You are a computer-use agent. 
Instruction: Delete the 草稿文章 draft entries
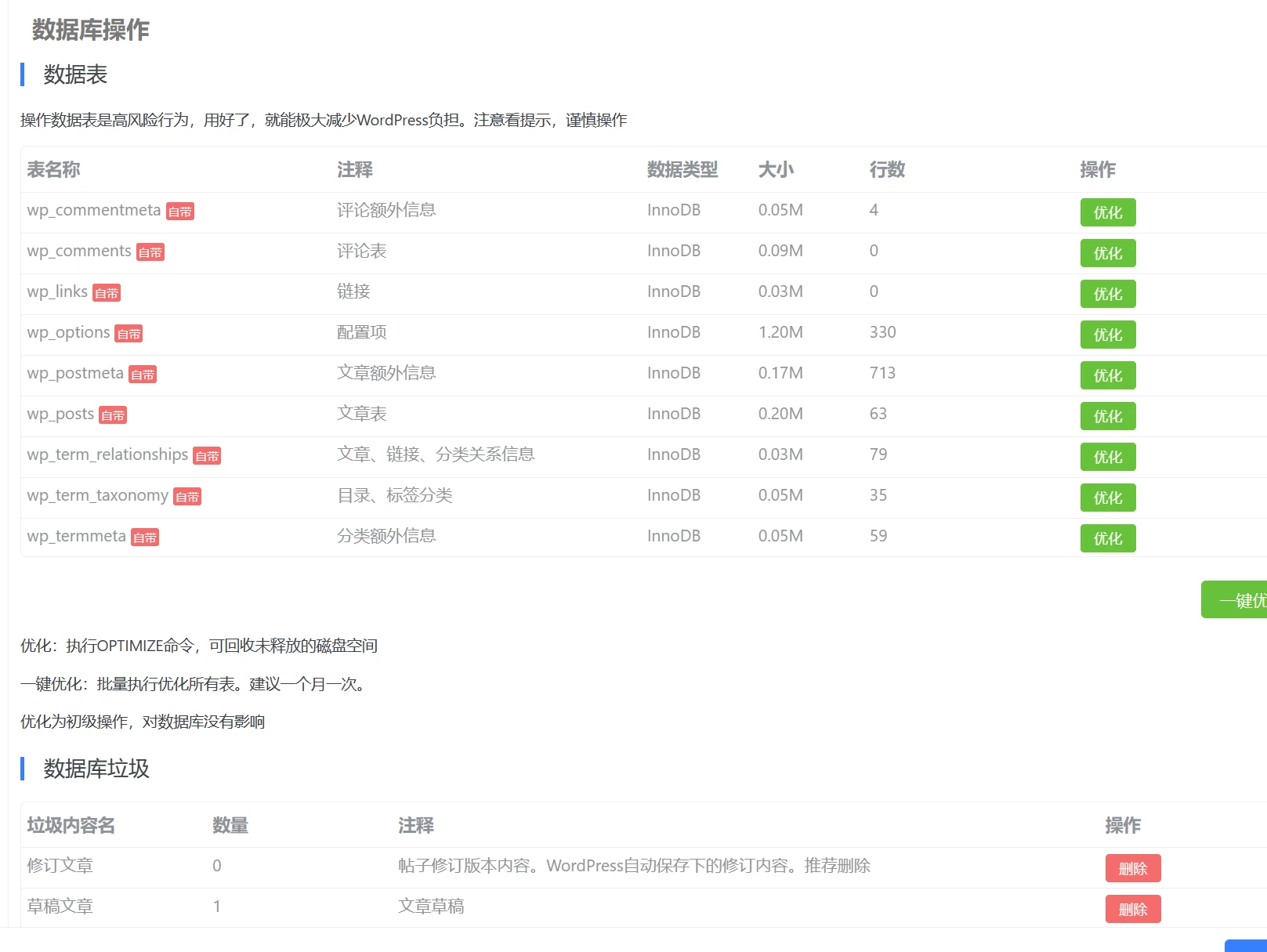[1132, 909]
